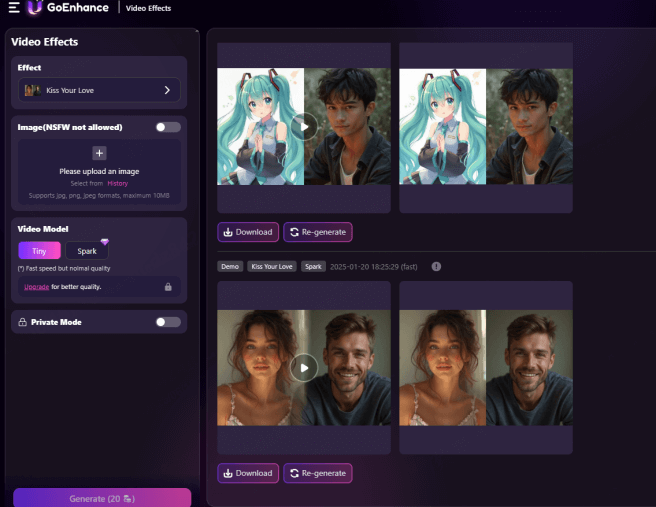Viewport: 656px width, 507px height.
Task: Click the info exclamation icon
Action: 436,266
